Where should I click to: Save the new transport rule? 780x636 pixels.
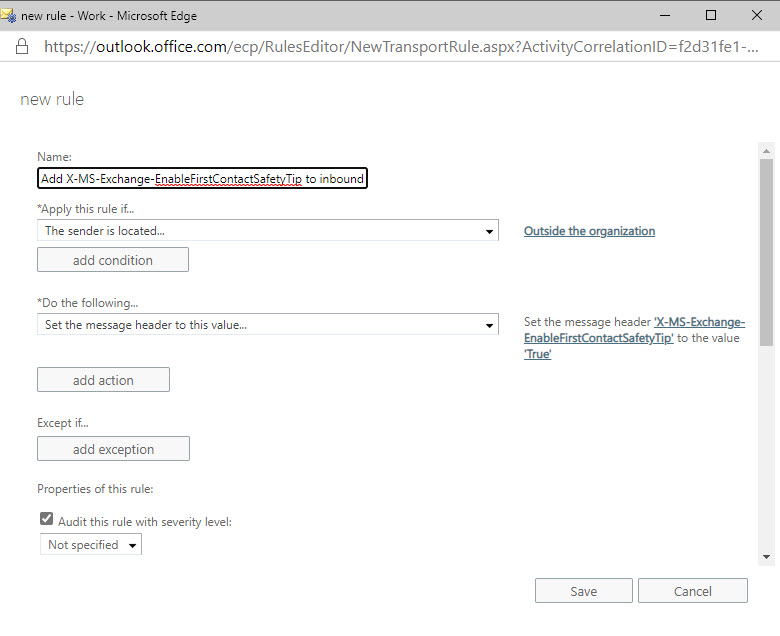tap(584, 591)
